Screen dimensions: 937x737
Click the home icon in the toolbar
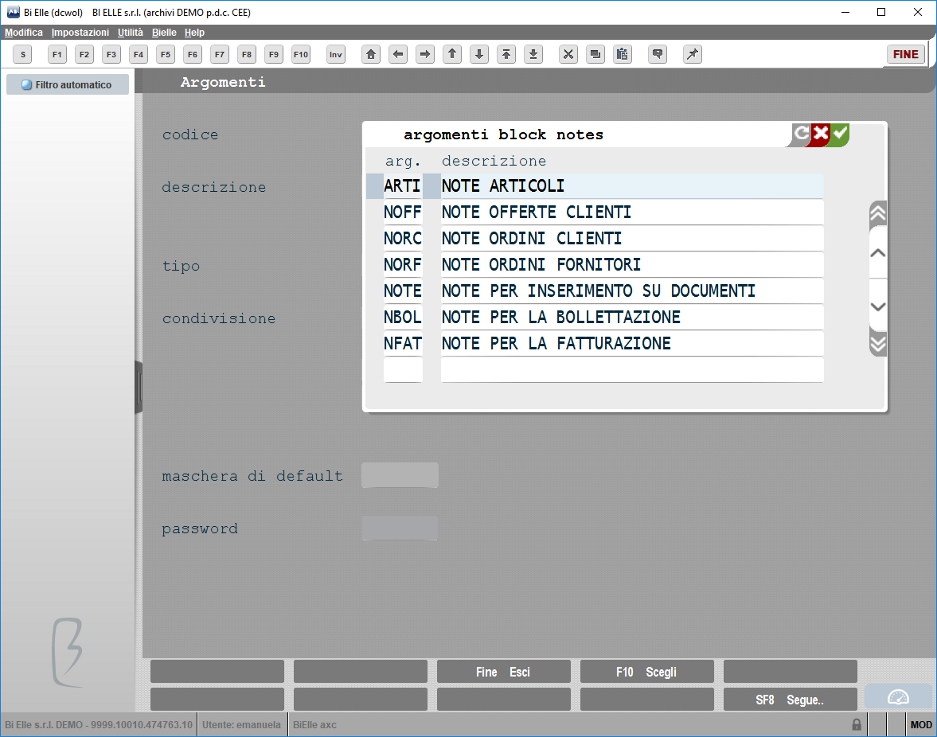(371, 54)
